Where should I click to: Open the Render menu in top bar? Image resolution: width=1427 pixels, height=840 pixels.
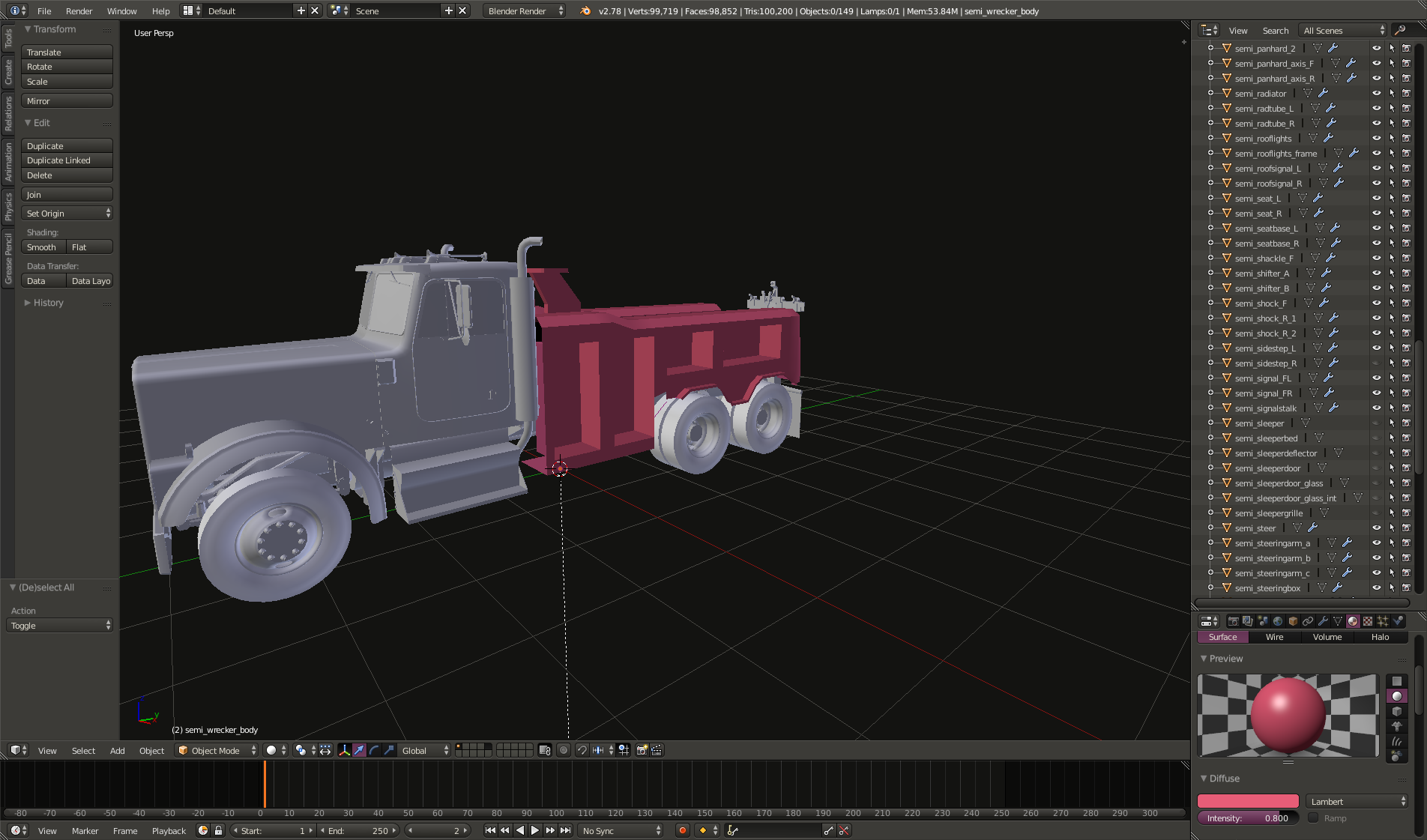pyautogui.click(x=79, y=11)
